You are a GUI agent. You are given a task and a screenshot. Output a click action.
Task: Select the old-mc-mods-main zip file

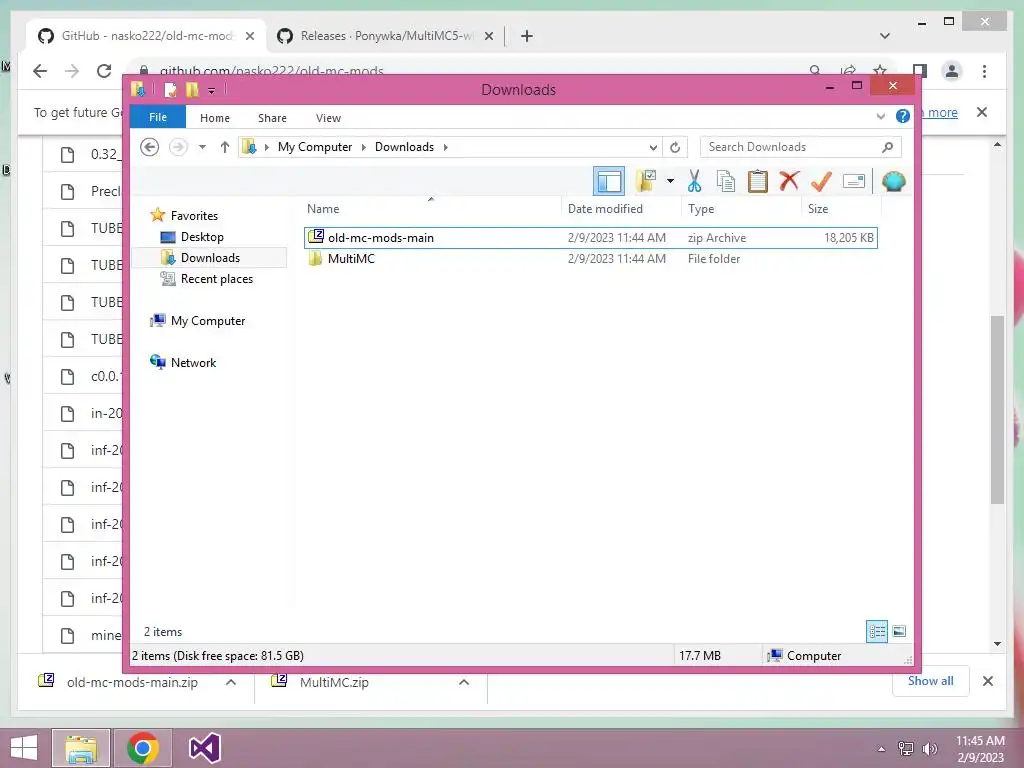[590, 238]
